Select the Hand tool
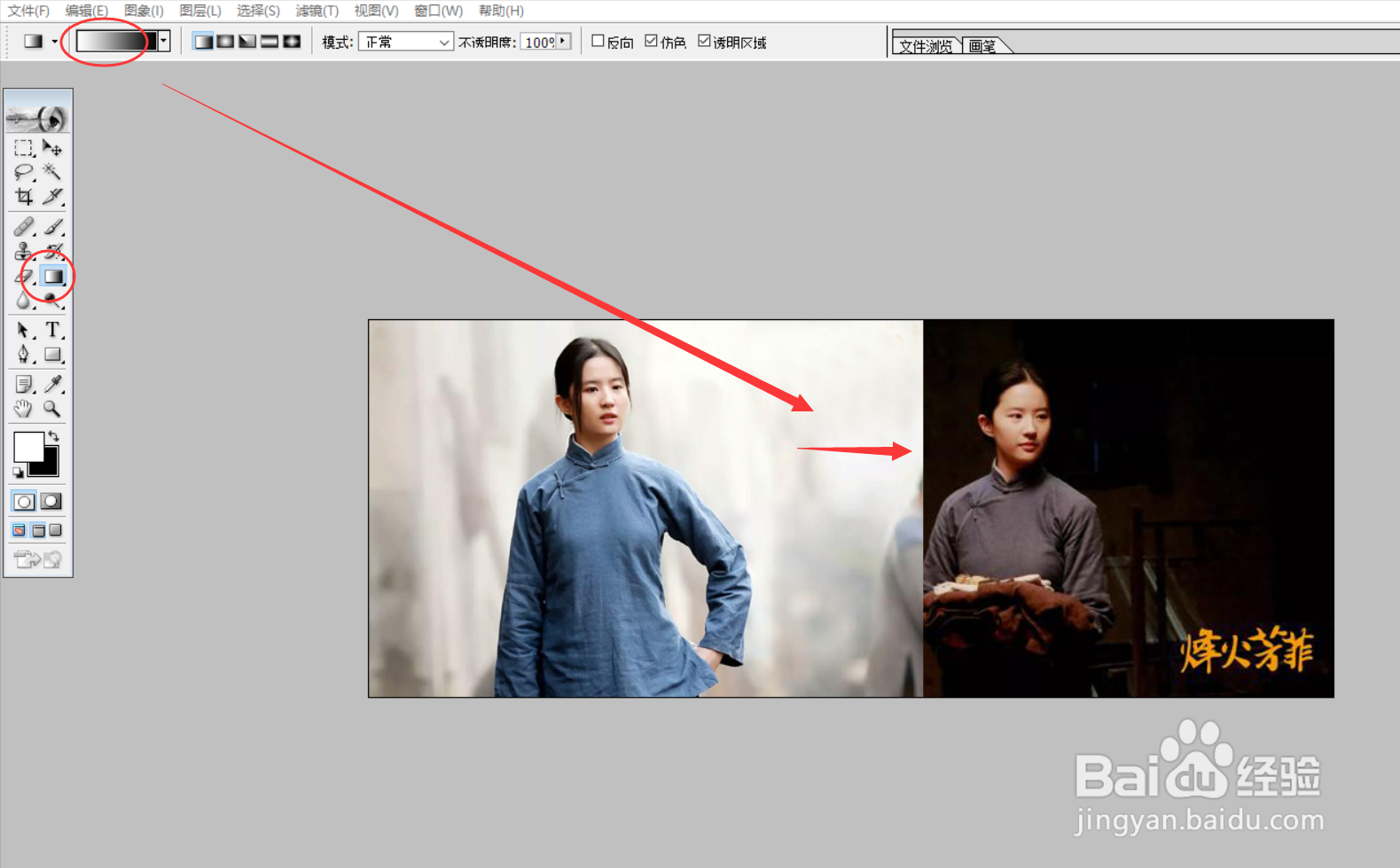The height and width of the screenshot is (868, 1400). click(24, 409)
